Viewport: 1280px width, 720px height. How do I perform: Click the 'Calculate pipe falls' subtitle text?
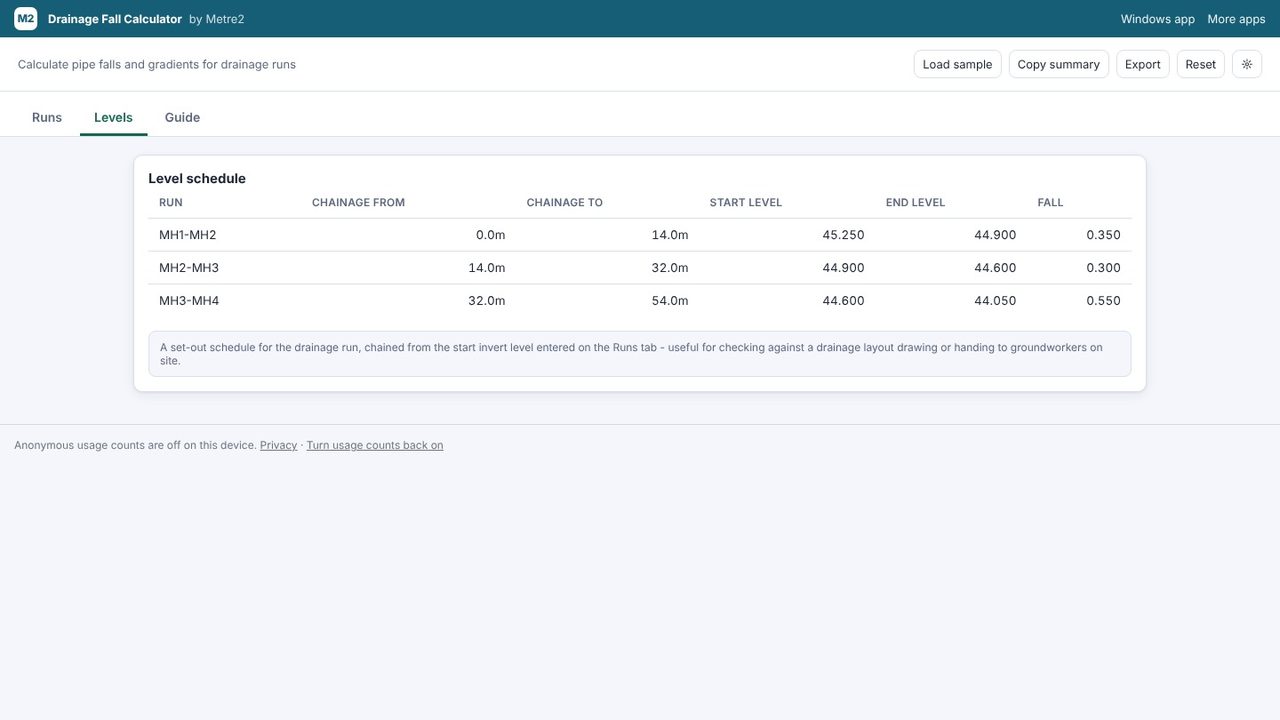tap(157, 64)
